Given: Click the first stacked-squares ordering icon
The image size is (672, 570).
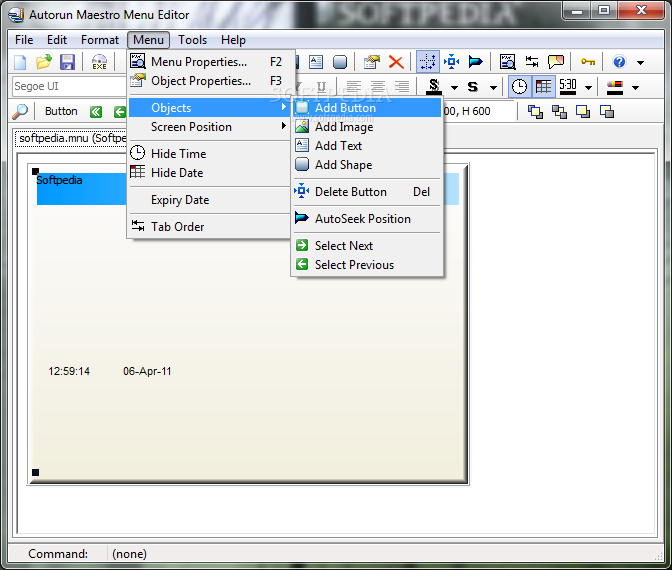Looking at the screenshot, I should point(535,112).
